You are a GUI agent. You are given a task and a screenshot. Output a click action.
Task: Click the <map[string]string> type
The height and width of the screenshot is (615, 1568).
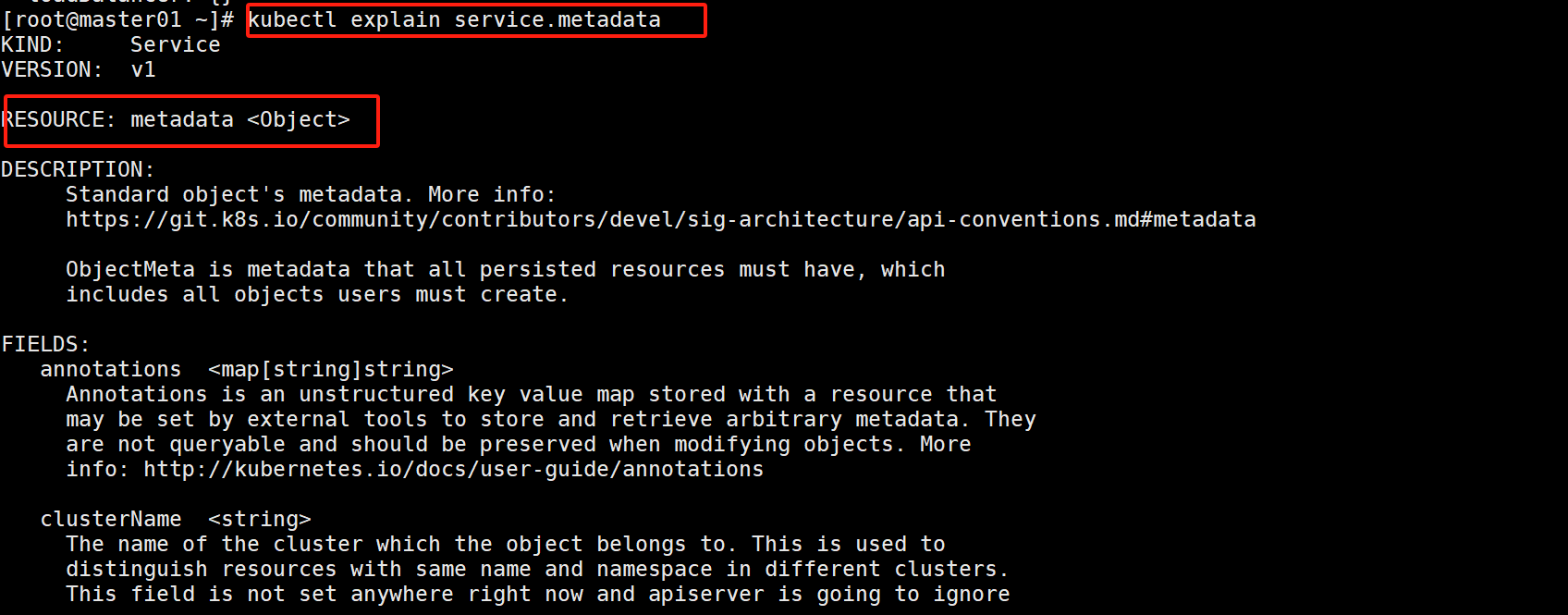point(331,369)
